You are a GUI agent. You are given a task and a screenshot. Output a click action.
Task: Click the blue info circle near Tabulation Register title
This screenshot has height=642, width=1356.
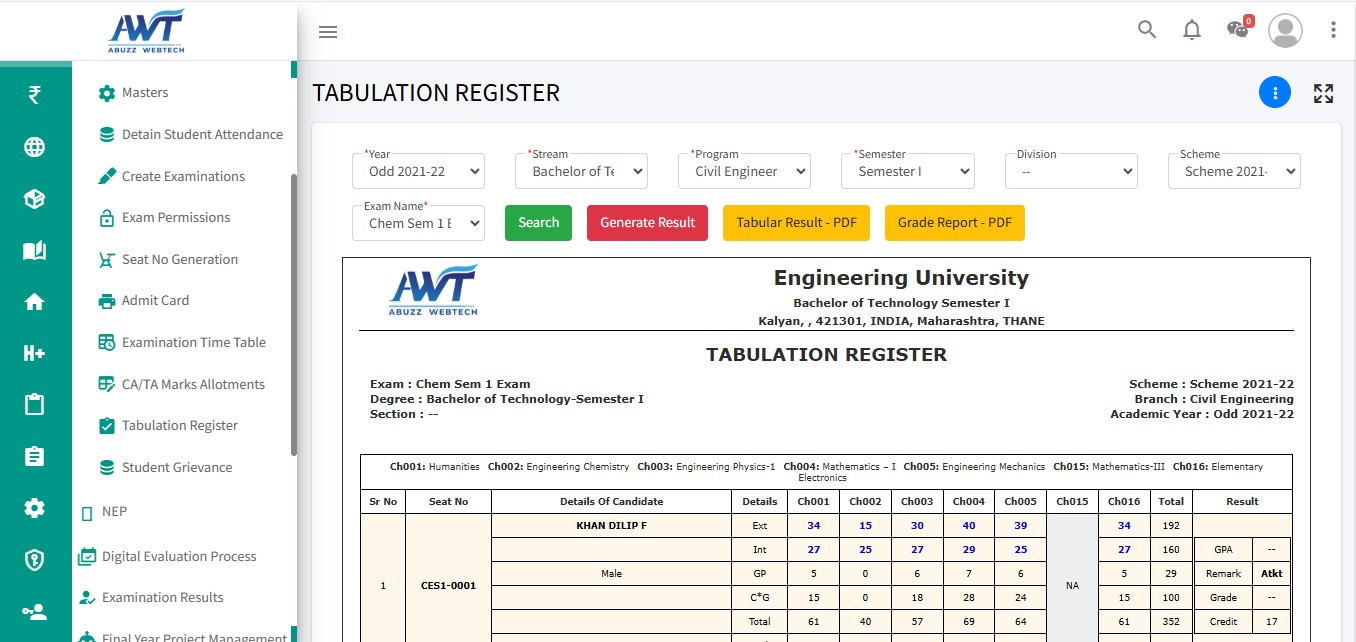click(x=1275, y=92)
